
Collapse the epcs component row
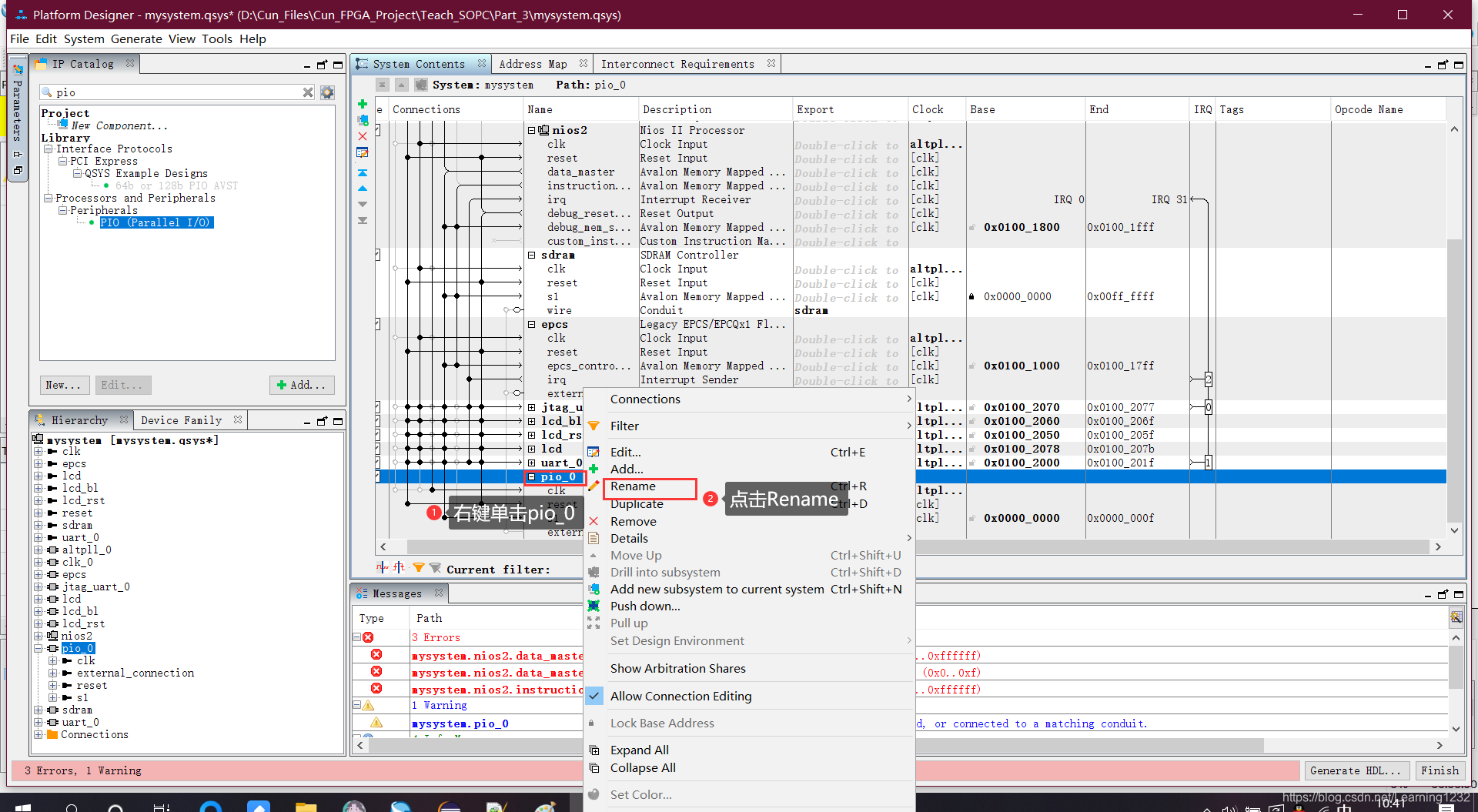531,324
